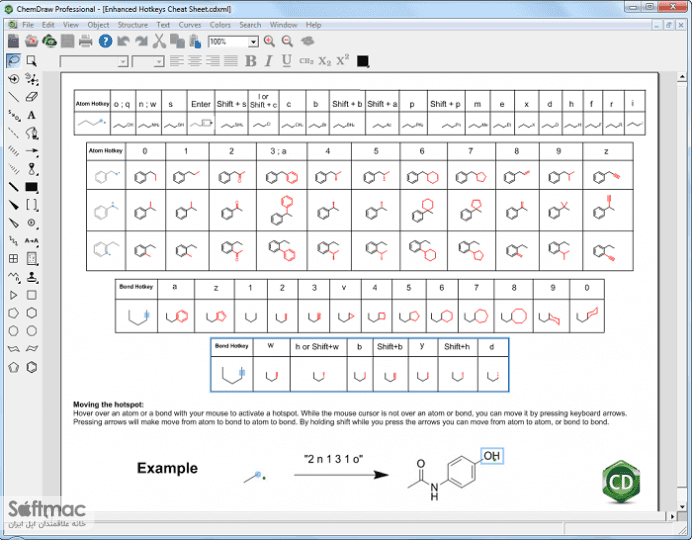Click the black color swatch button
Image resolution: width=692 pixels, height=540 pixels.
coord(362,61)
